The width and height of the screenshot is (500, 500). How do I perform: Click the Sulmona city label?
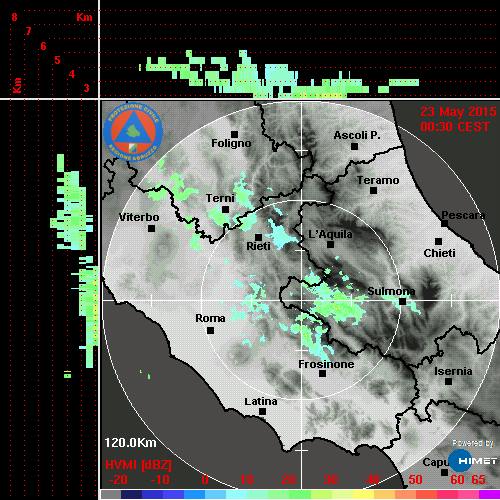coord(391,291)
